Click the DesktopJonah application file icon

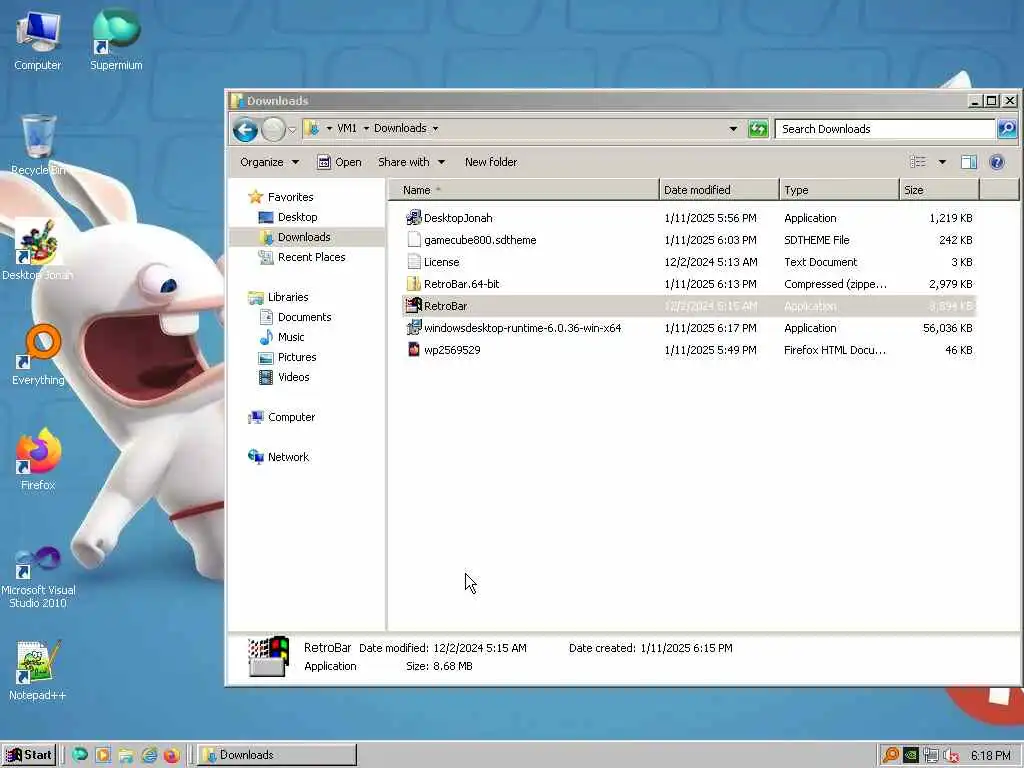413,217
